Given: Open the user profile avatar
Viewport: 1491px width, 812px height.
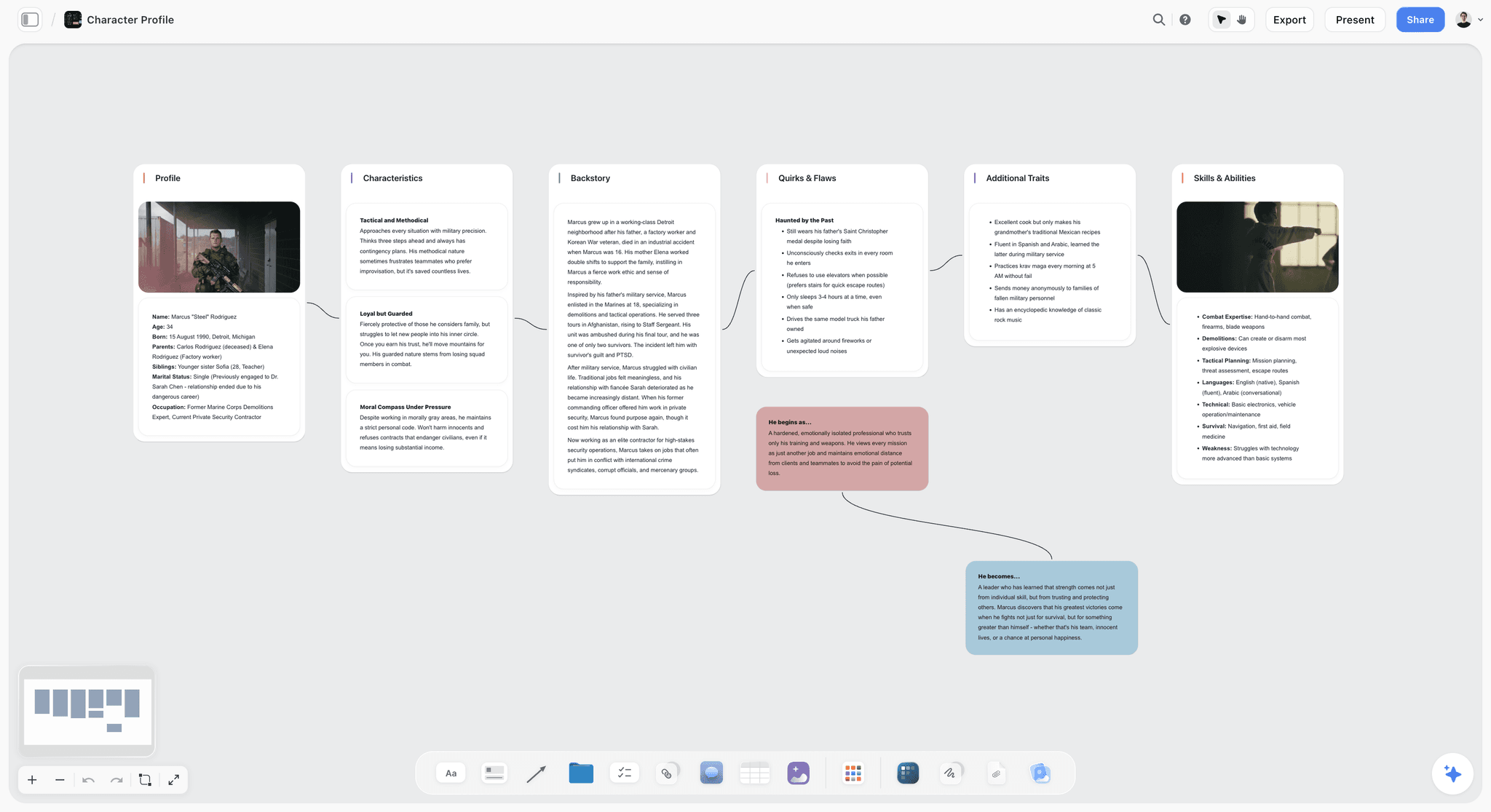Looking at the screenshot, I should click(x=1463, y=20).
